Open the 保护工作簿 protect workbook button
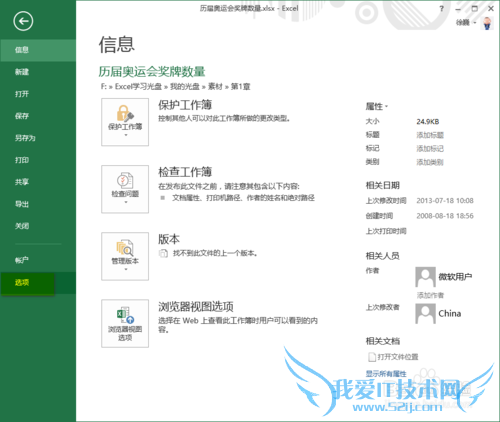This screenshot has height=422, width=500. tap(125, 122)
